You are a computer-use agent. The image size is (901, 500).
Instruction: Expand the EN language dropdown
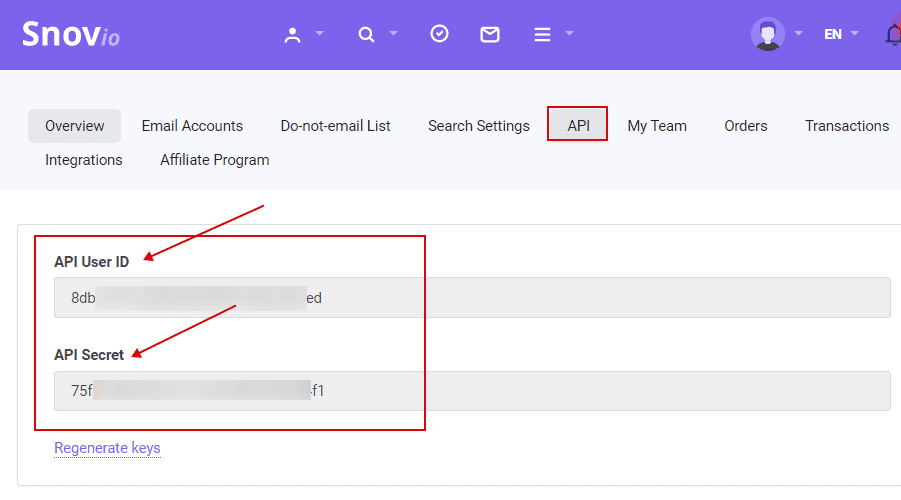tap(841, 34)
